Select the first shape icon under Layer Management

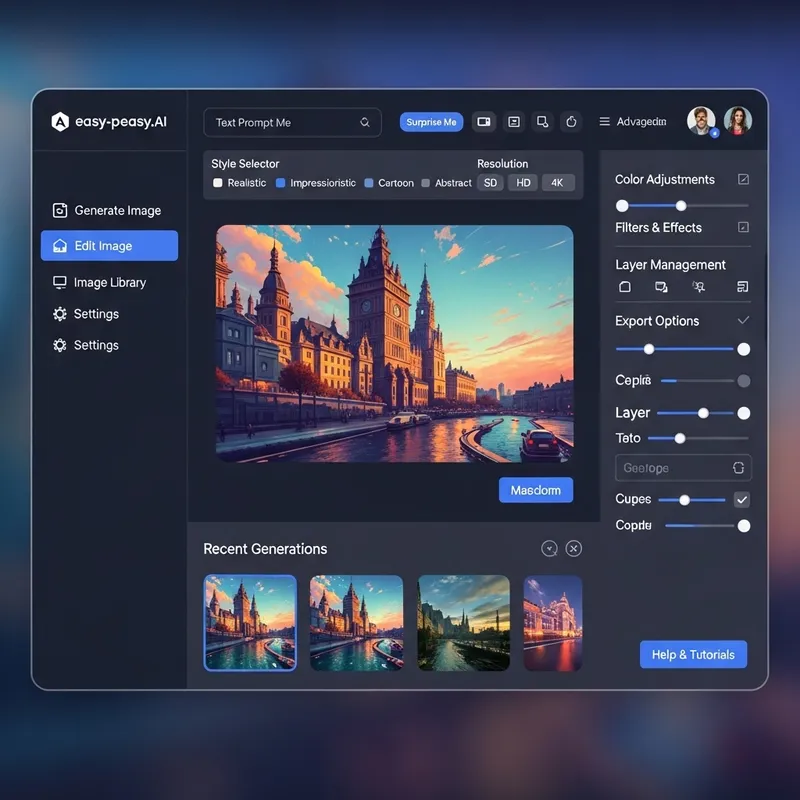(625, 287)
